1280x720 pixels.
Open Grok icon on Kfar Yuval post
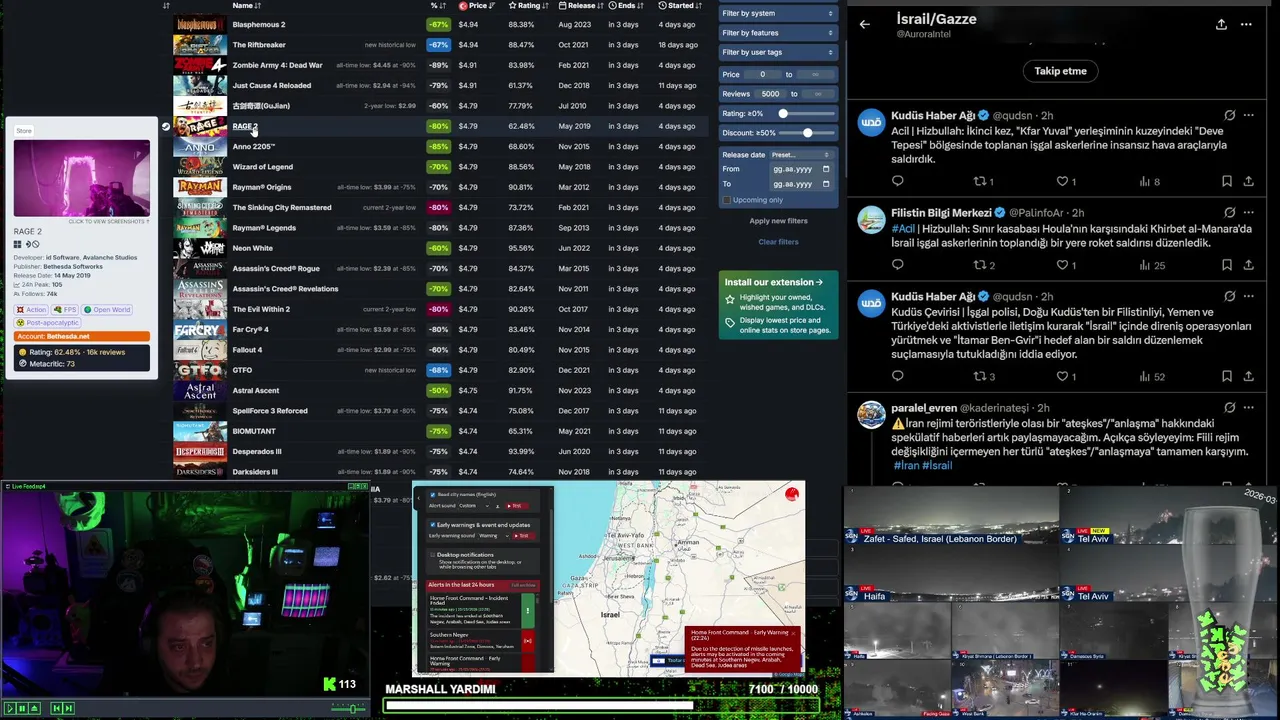pos(1230,115)
